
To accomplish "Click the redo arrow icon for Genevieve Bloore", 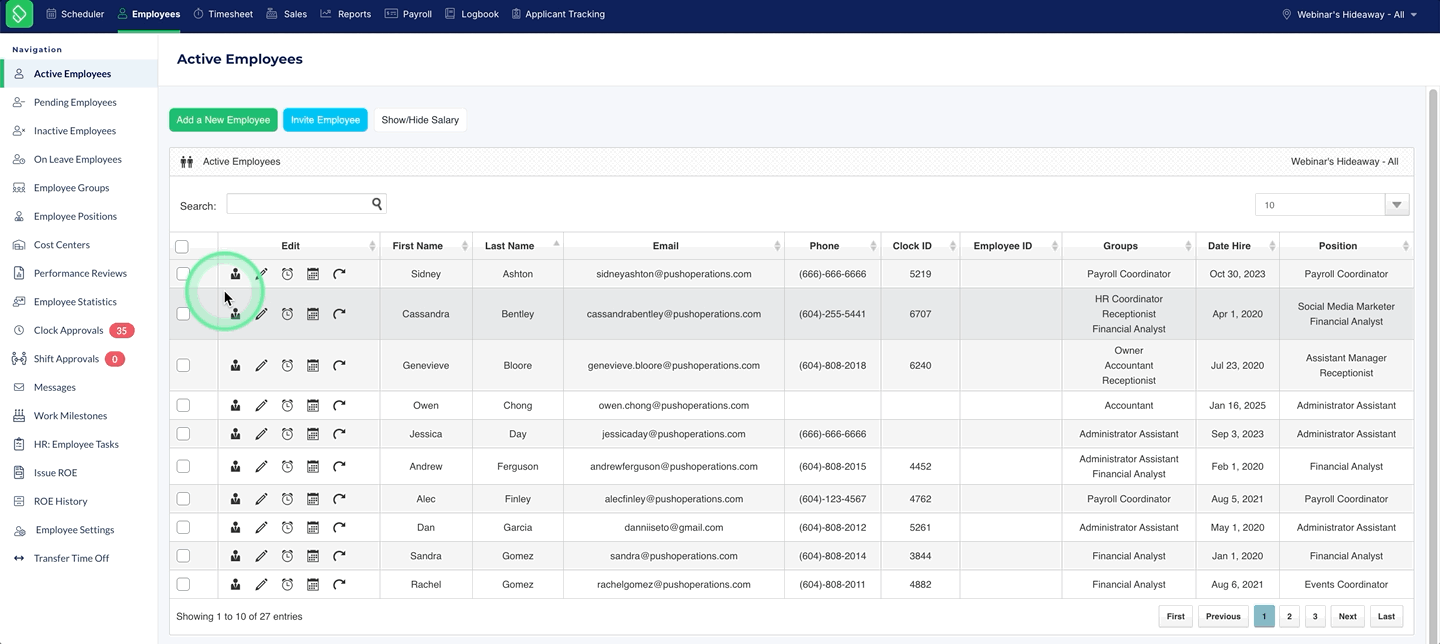I will point(339,366).
